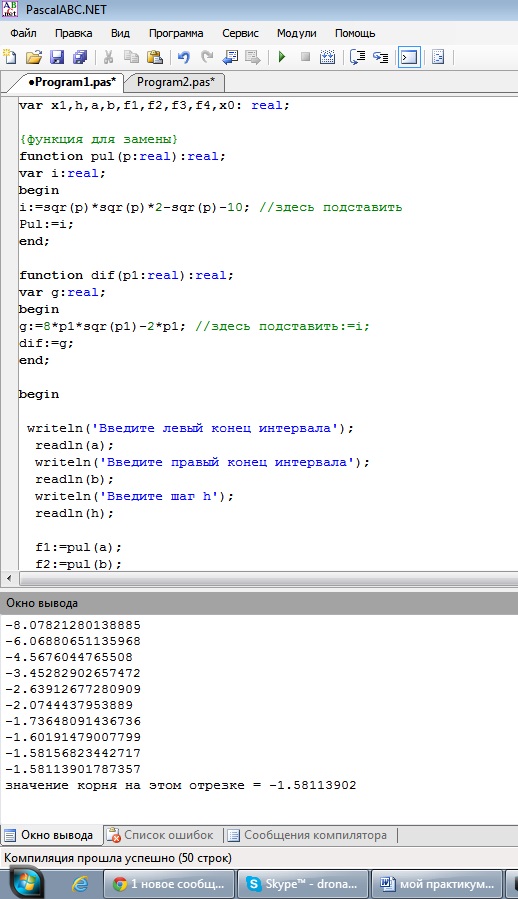Click the 'Pul:=i;' code line
518x899 pixels.
coord(46,224)
